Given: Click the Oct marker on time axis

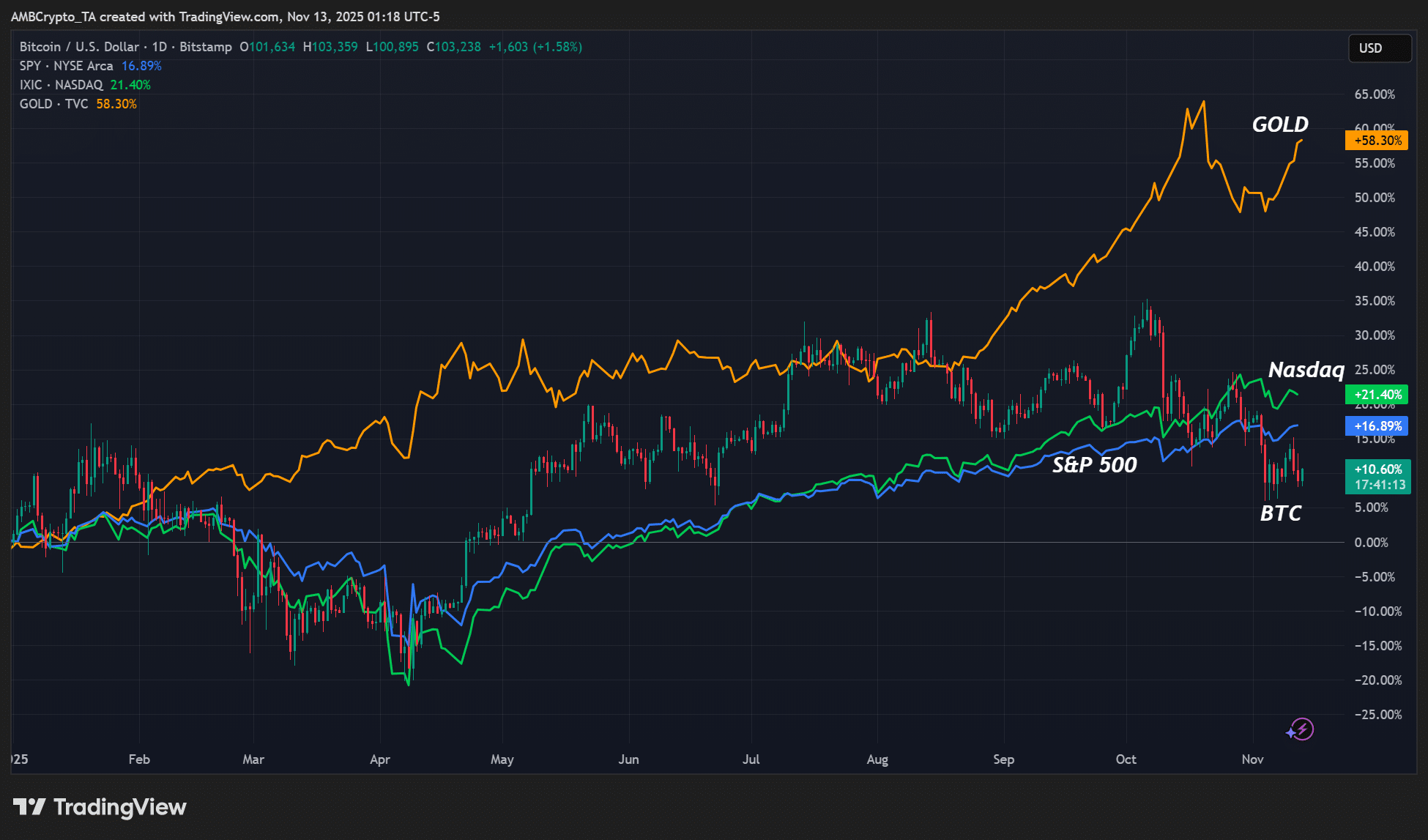Looking at the screenshot, I should (1126, 759).
